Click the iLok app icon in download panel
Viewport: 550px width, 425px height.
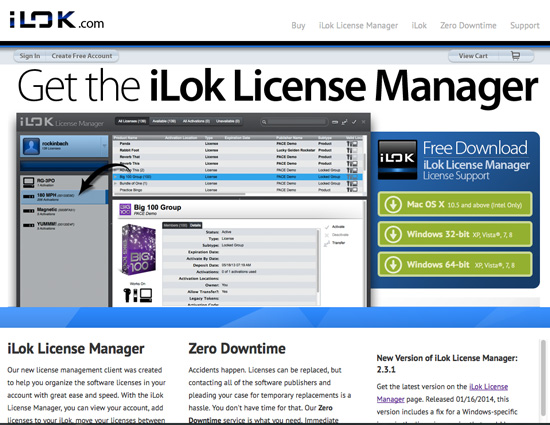click(397, 160)
